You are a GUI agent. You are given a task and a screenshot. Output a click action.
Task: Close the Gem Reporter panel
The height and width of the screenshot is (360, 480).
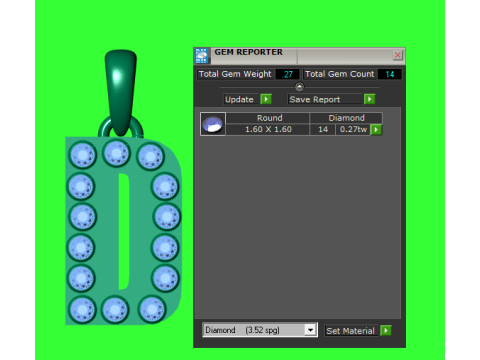pos(397,55)
